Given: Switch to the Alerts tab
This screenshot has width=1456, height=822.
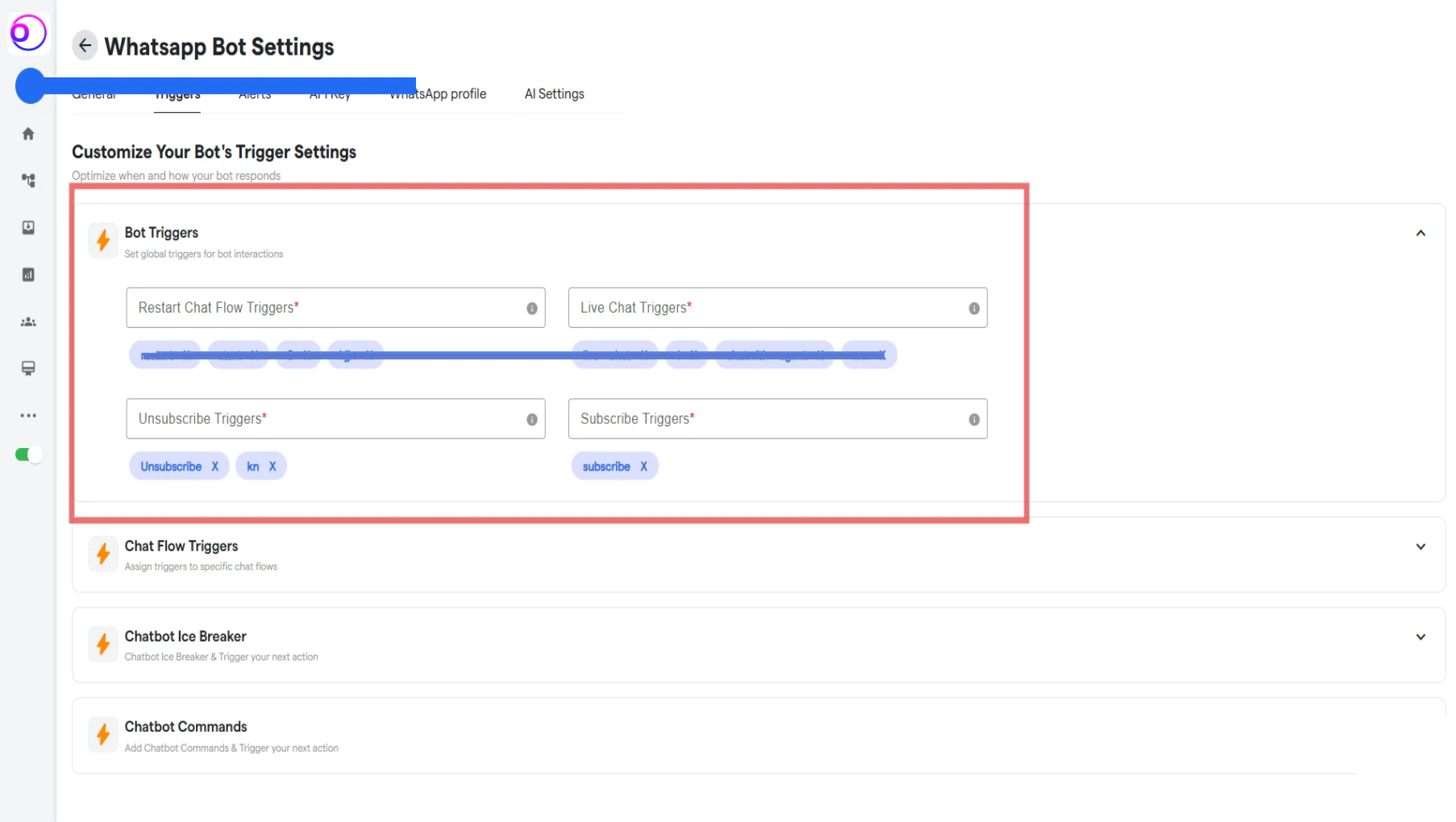Looking at the screenshot, I should pos(255,95).
